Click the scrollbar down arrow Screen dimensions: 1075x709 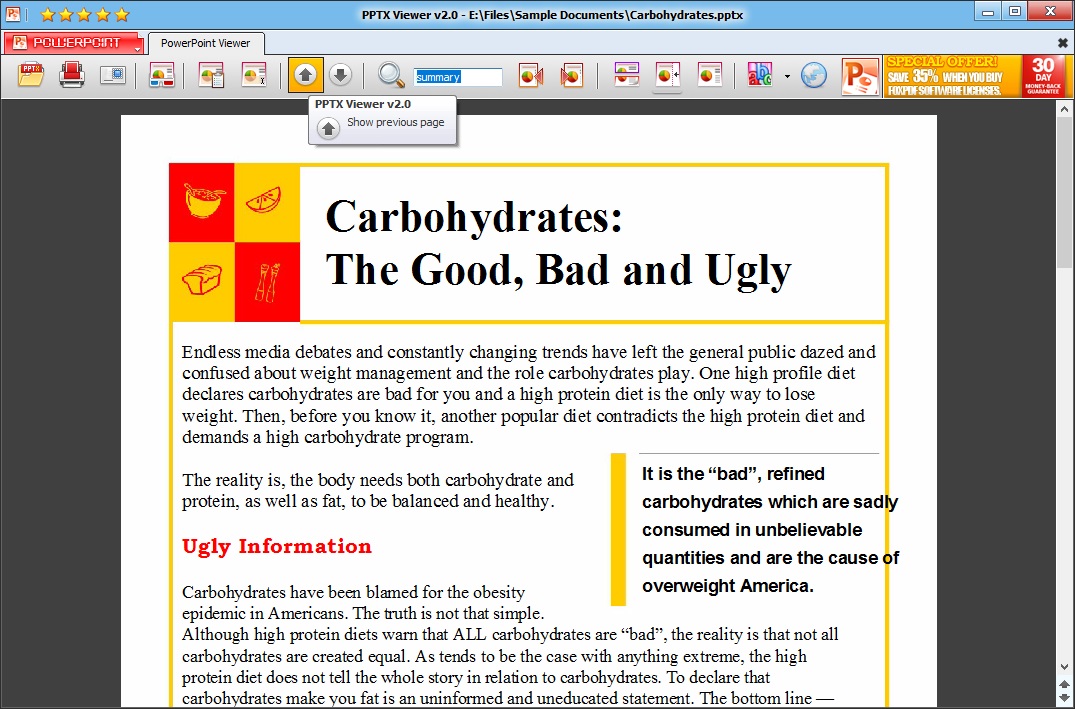point(1064,666)
